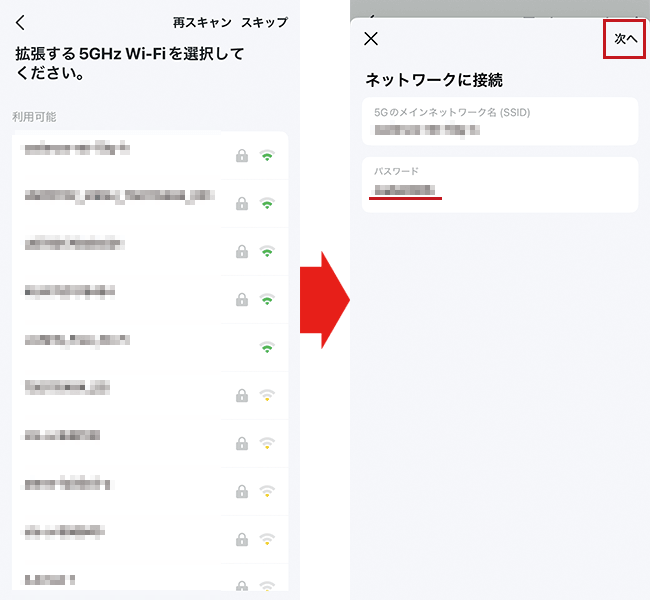
Task: Choose the open network without a lock icon
Action: (150, 347)
